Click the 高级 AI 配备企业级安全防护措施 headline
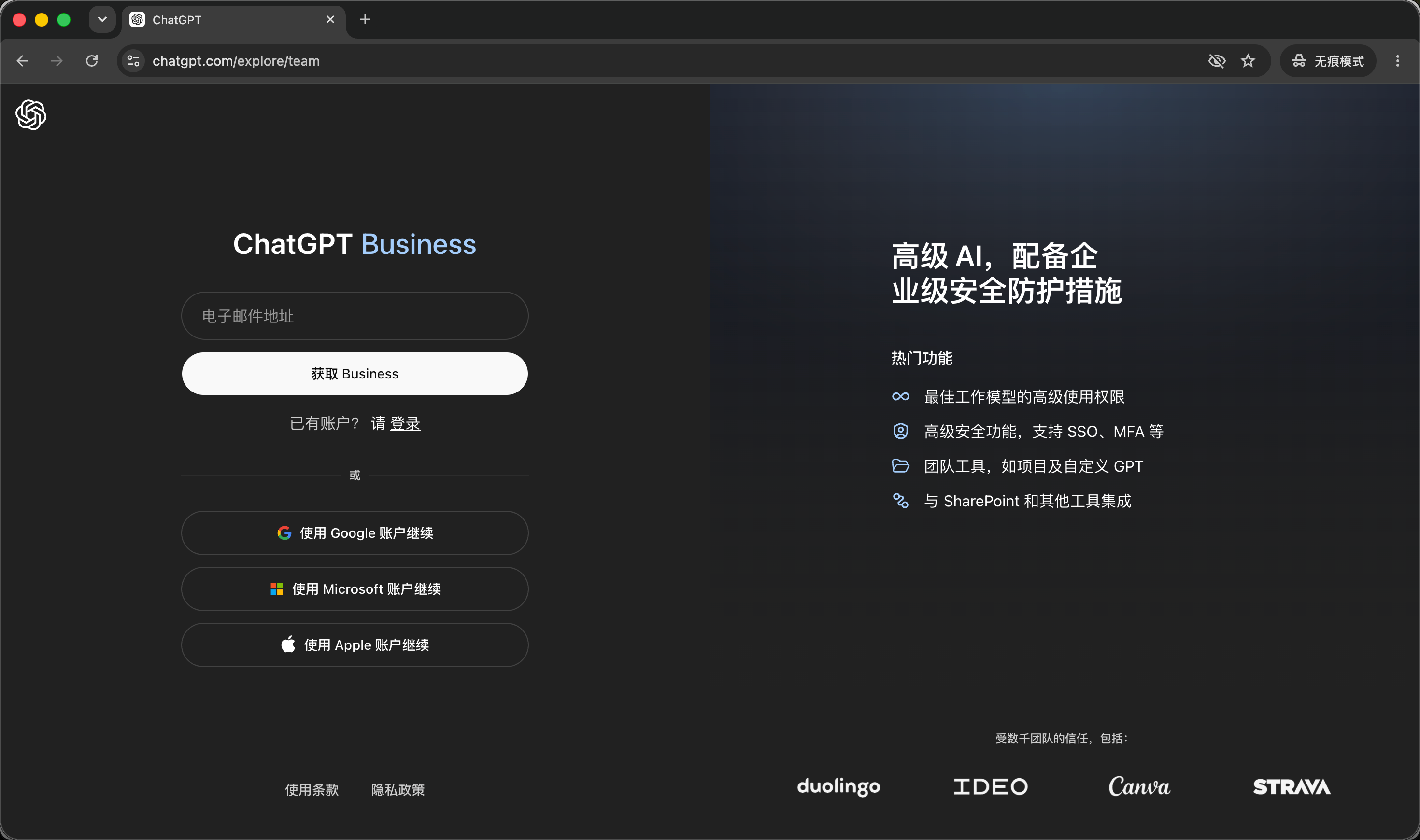Viewport: 1420px width, 840px height. coord(1007,273)
